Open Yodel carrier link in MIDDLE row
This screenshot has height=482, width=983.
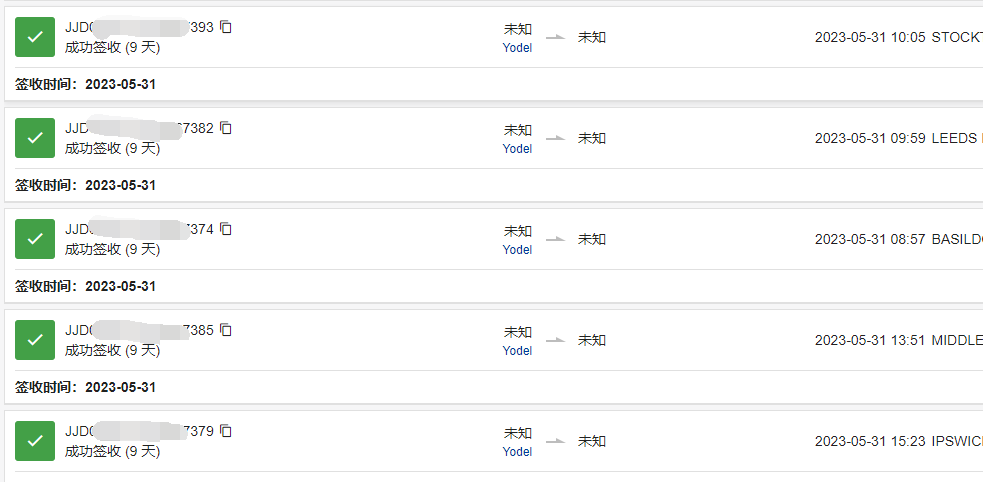coord(517,350)
